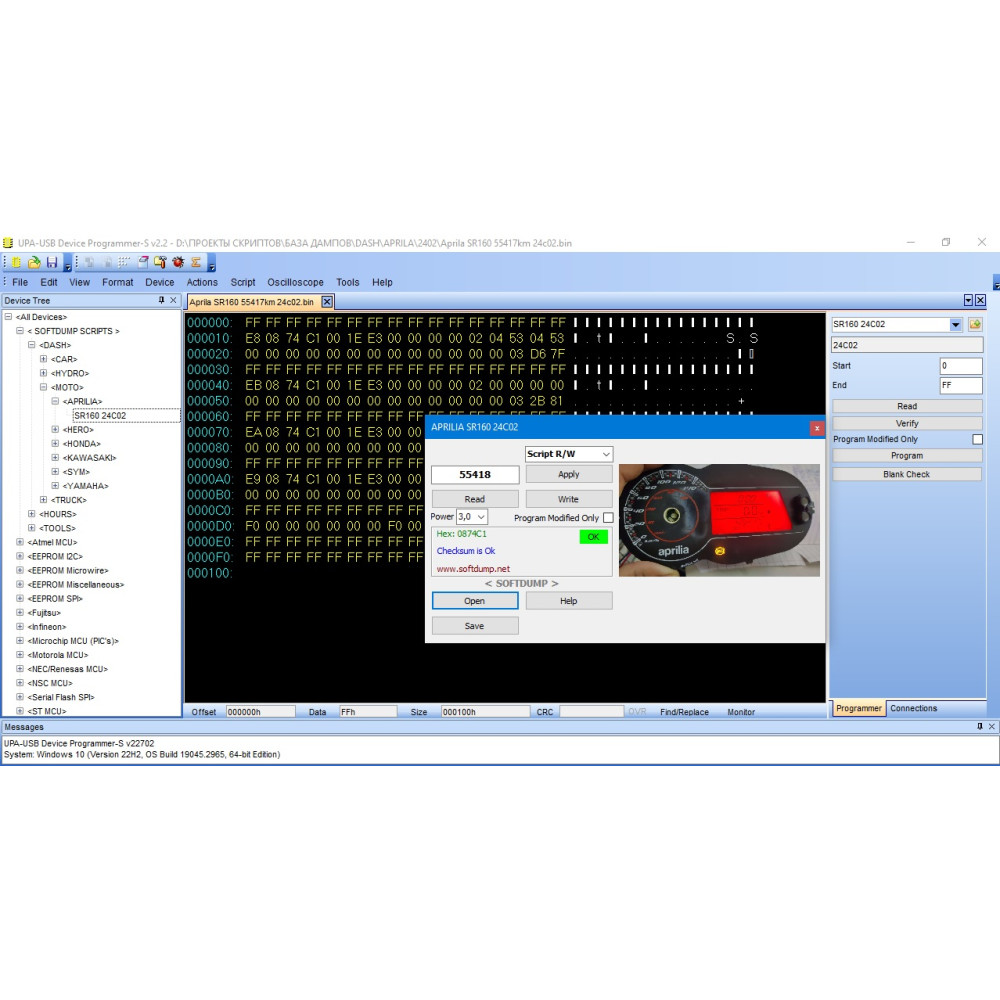Enable Program Modified Only in Programmer panel

977,439
